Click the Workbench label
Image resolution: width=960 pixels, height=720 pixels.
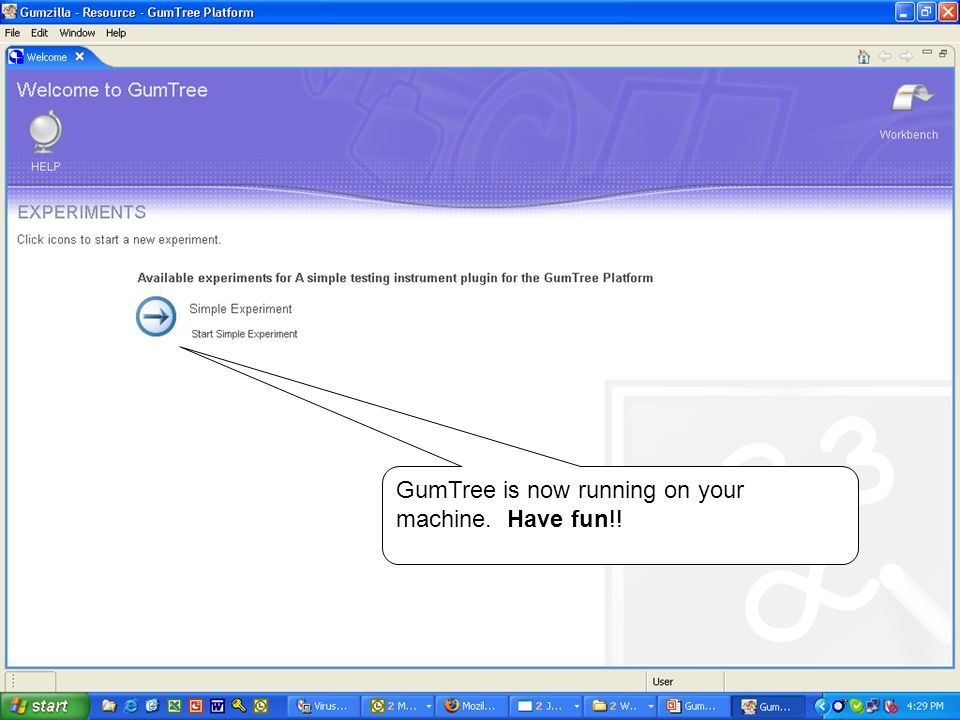(x=909, y=135)
